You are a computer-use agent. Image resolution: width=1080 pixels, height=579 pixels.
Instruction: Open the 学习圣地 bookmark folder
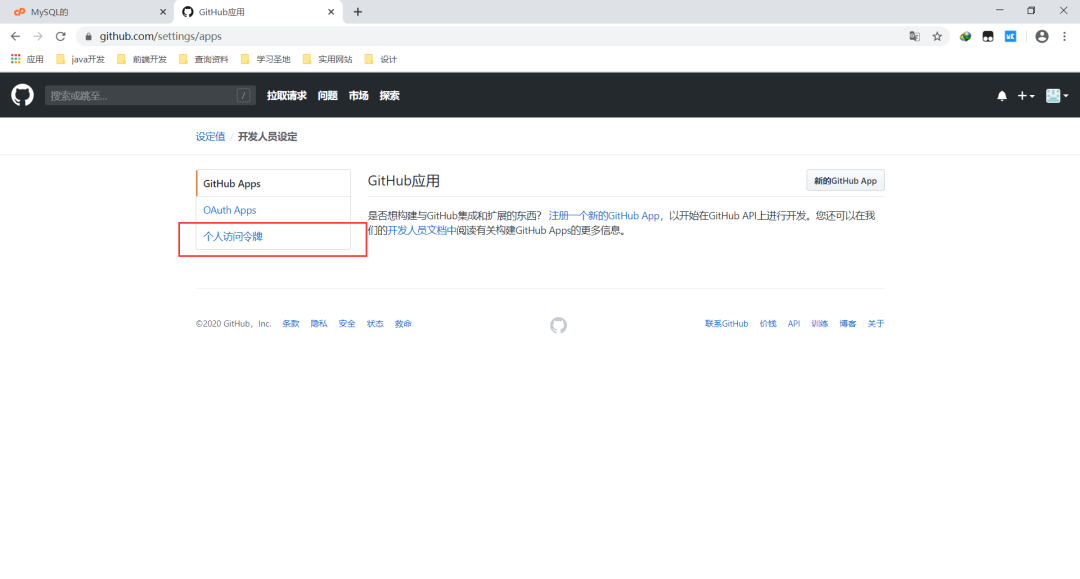click(266, 59)
